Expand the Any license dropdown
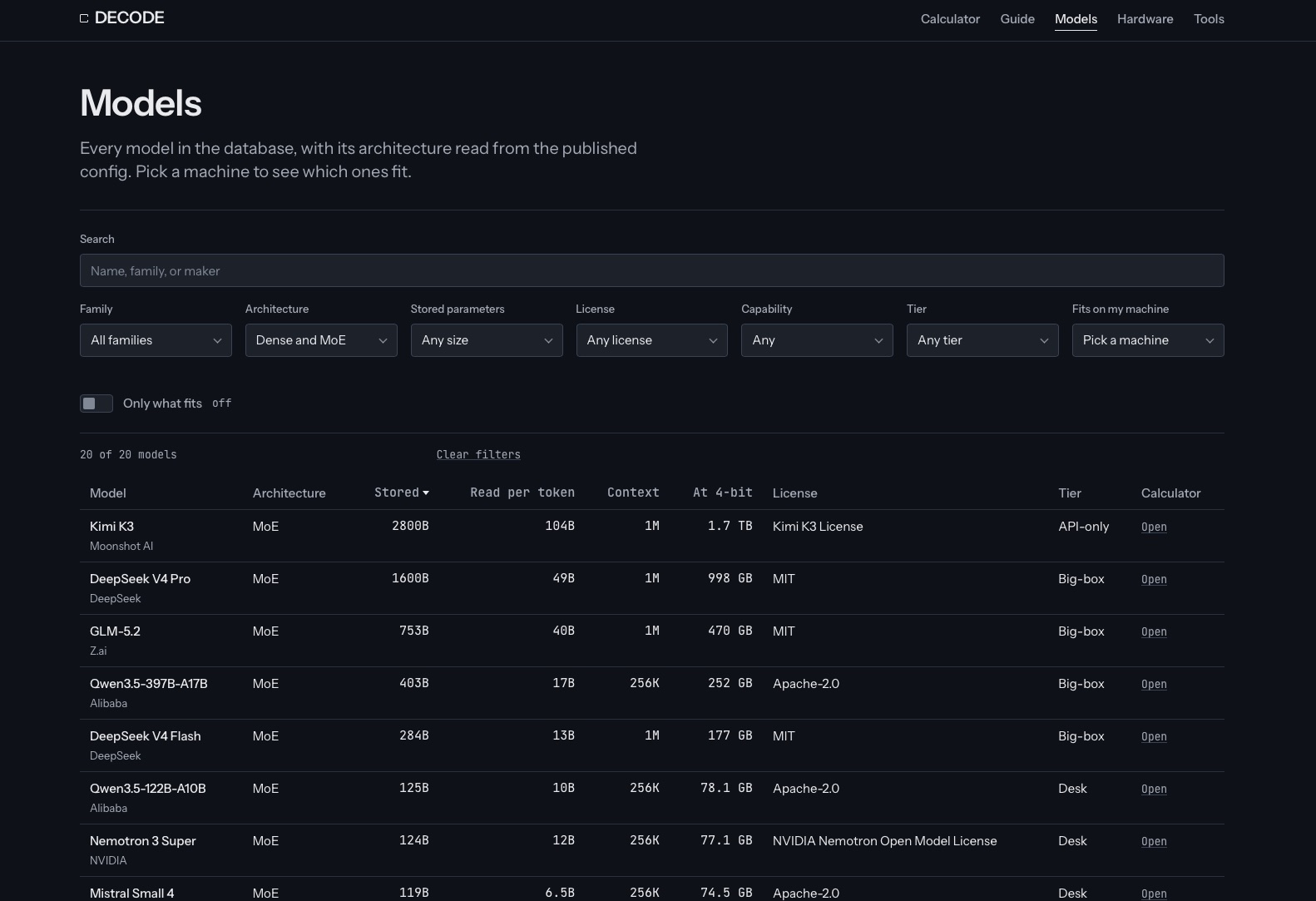This screenshot has height=901, width=1316. click(x=651, y=340)
